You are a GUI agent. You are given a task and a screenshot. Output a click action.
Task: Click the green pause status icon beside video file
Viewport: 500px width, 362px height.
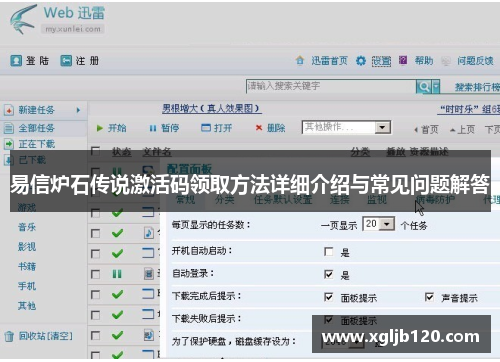pyautogui.click(x=117, y=274)
